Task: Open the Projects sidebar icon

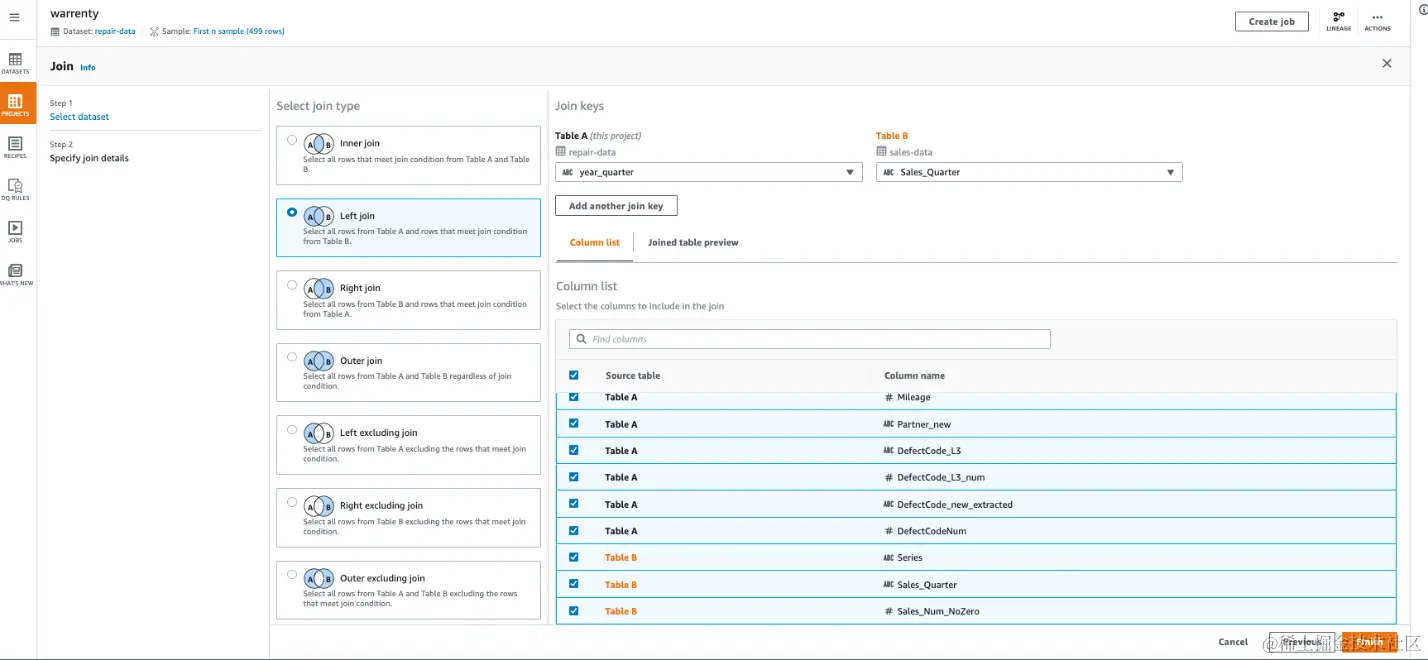Action: (x=15, y=103)
